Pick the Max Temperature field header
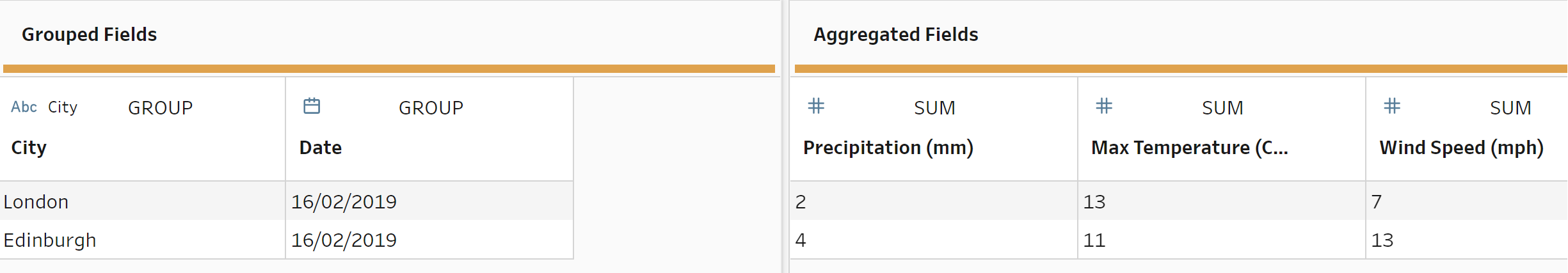Screen dimensions: 1568x273 click(1189, 148)
